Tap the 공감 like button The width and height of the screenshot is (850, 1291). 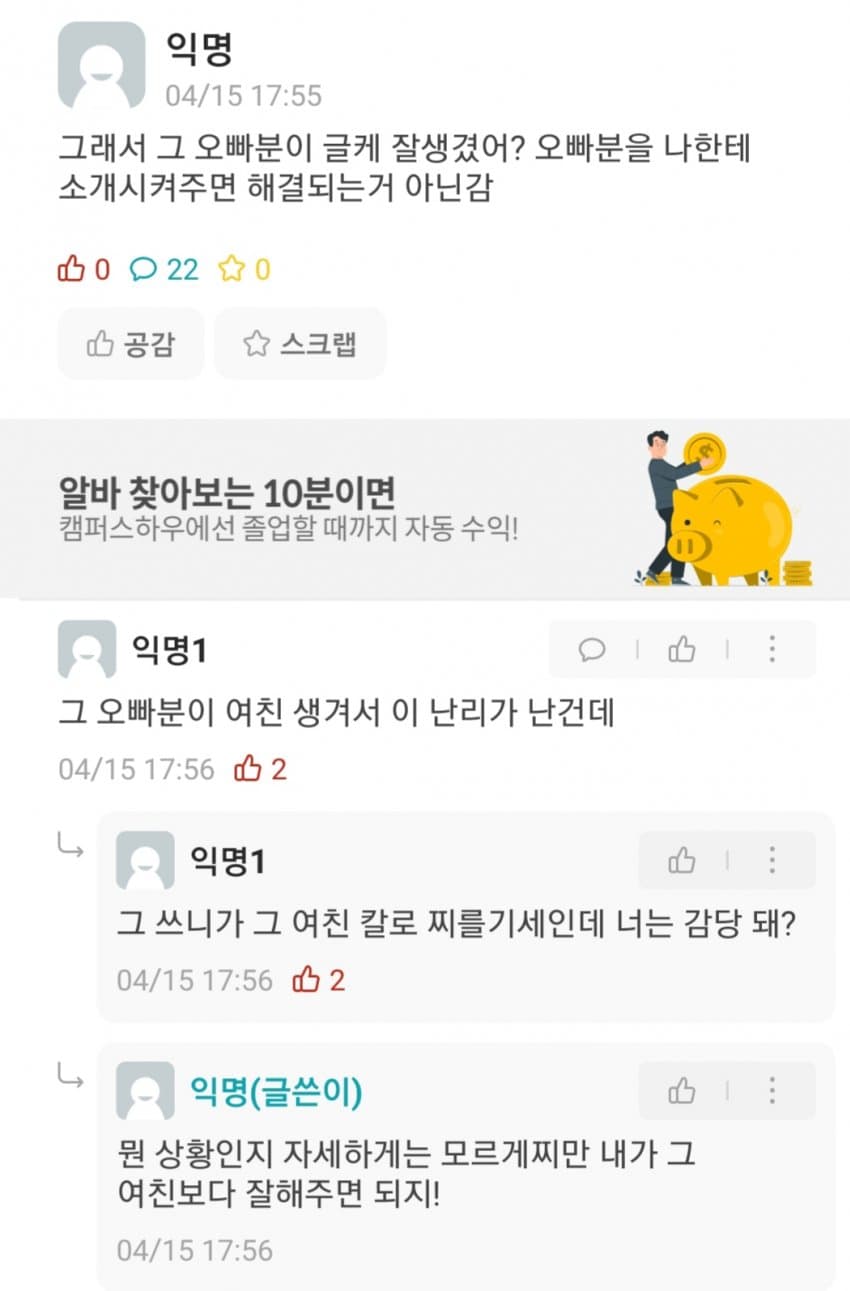131,344
